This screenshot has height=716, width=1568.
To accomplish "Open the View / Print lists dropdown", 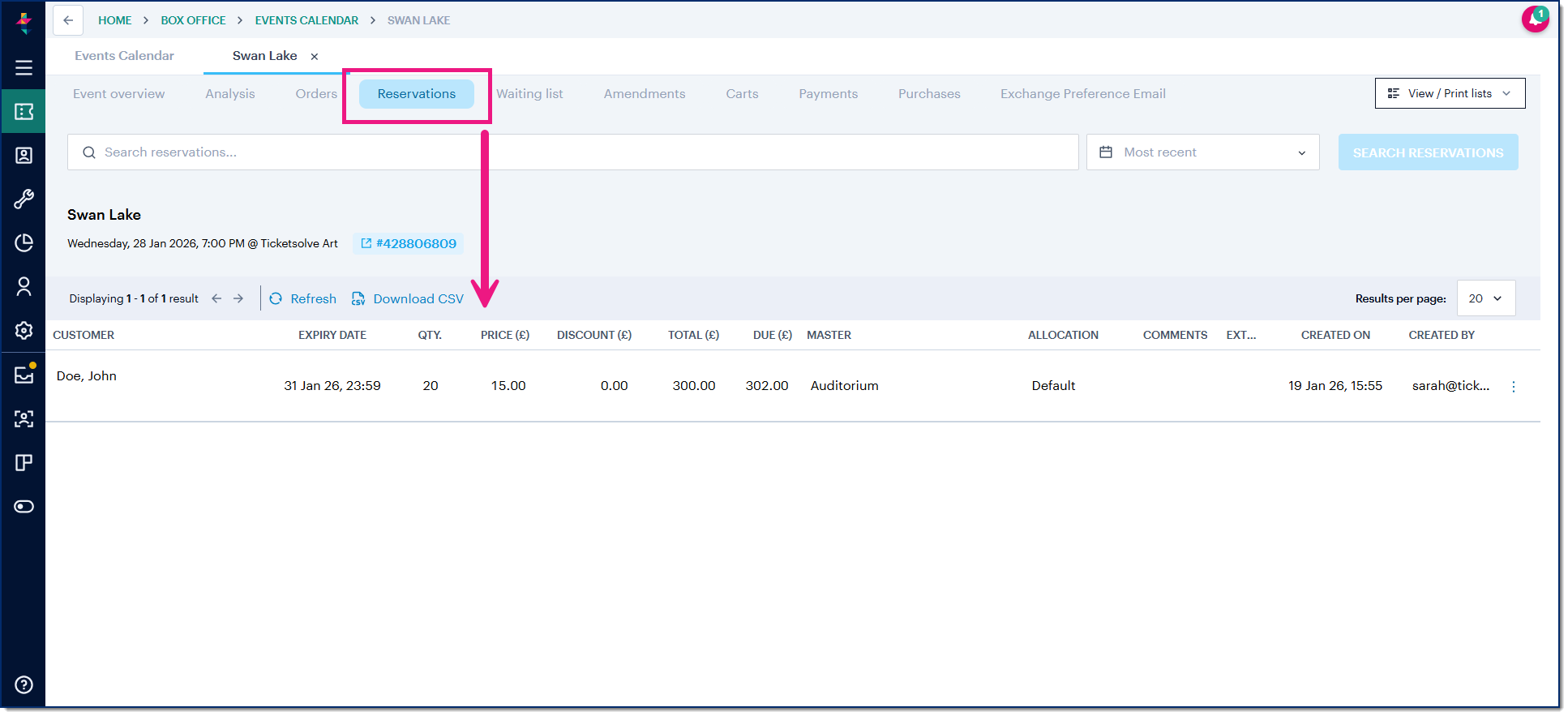I will [1450, 93].
